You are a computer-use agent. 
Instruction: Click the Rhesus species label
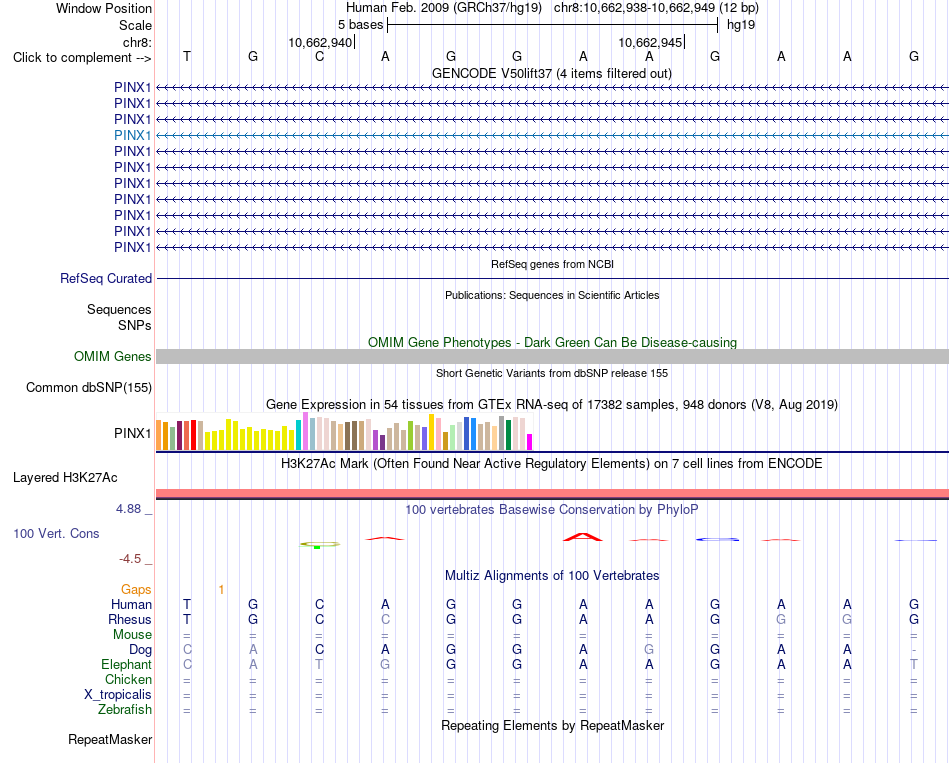coord(130,619)
